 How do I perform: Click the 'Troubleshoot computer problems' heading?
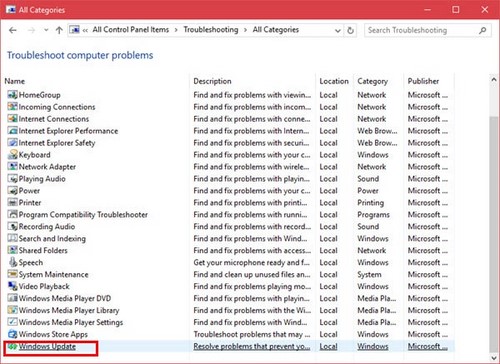click(x=80, y=55)
